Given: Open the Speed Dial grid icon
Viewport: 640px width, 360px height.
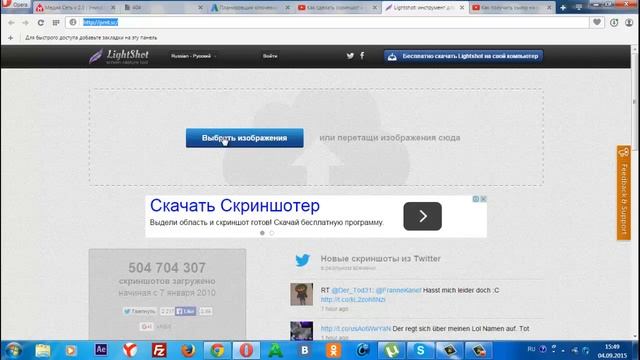Looking at the screenshot, I should click(56, 23).
